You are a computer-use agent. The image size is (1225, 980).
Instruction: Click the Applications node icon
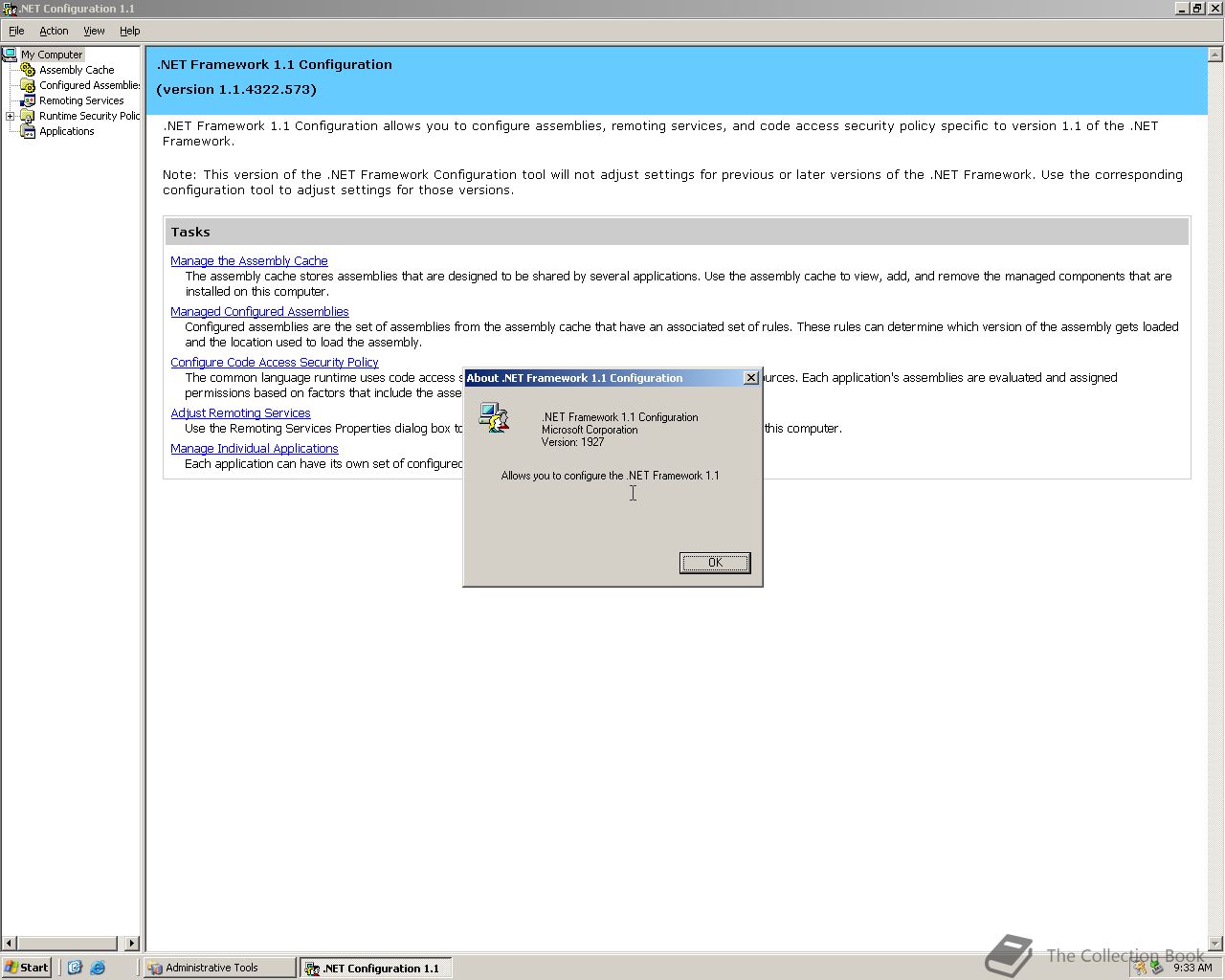coord(28,131)
